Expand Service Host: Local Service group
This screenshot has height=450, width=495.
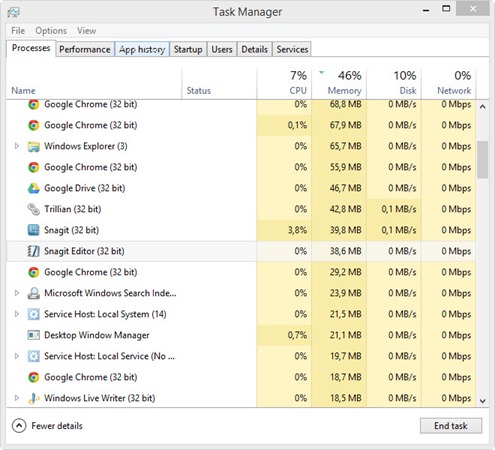(16, 356)
